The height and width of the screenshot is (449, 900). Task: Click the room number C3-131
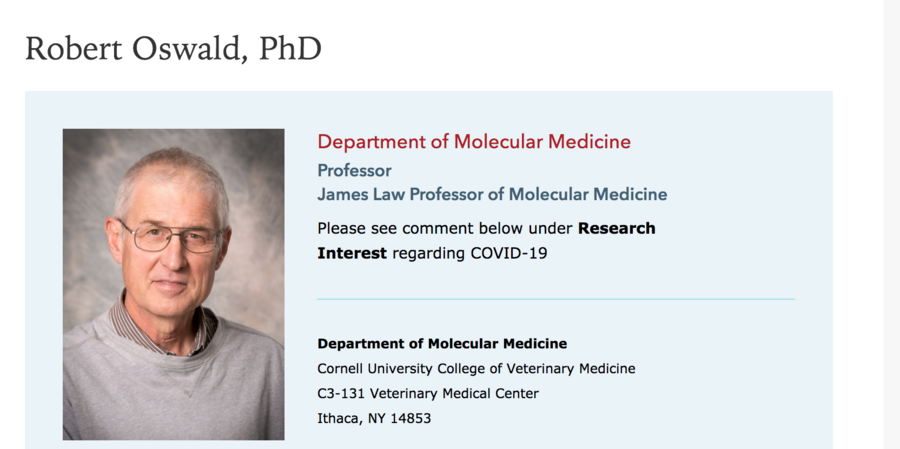pyautogui.click(x=342, y=393)
